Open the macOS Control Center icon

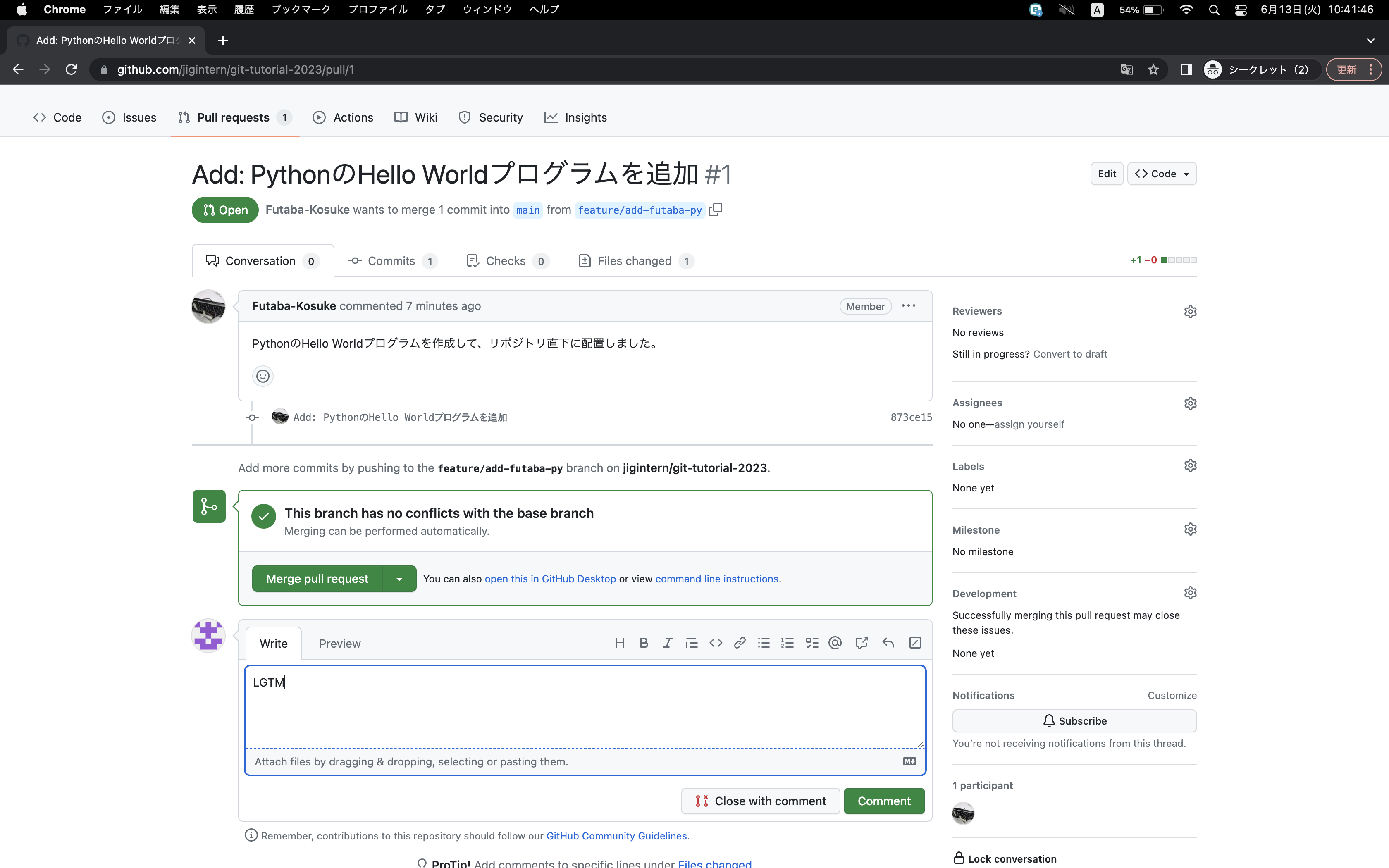pyautogui.click(x=1241, y=10)
